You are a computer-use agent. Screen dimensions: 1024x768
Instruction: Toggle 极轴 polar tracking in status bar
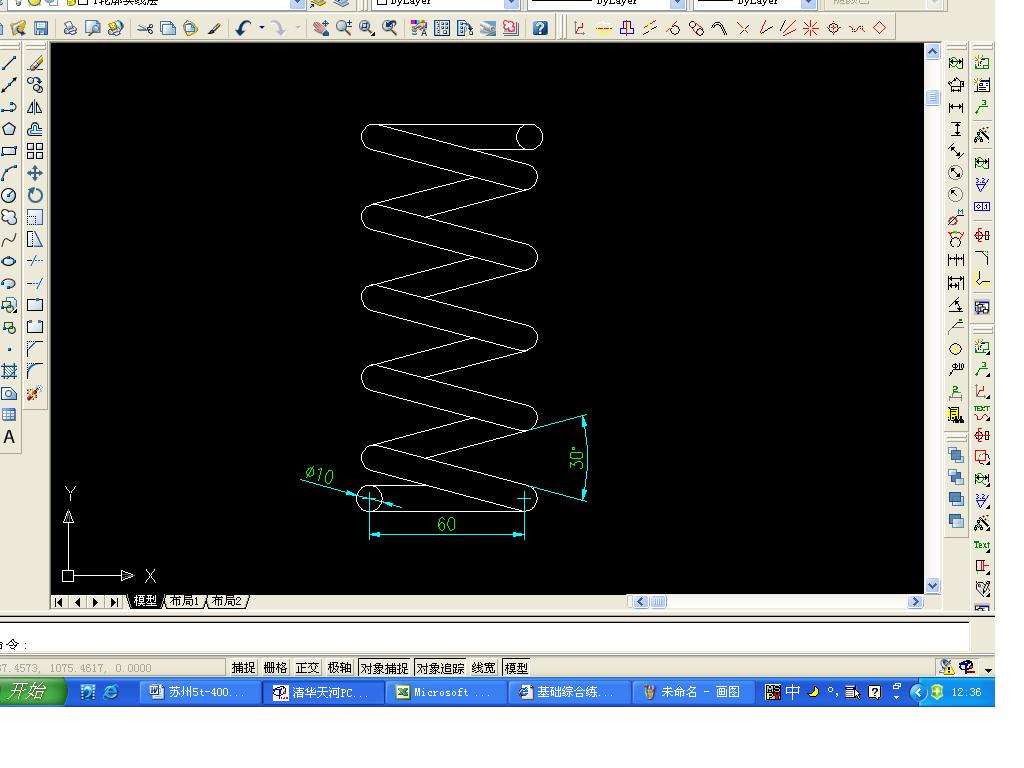point(339,667)
